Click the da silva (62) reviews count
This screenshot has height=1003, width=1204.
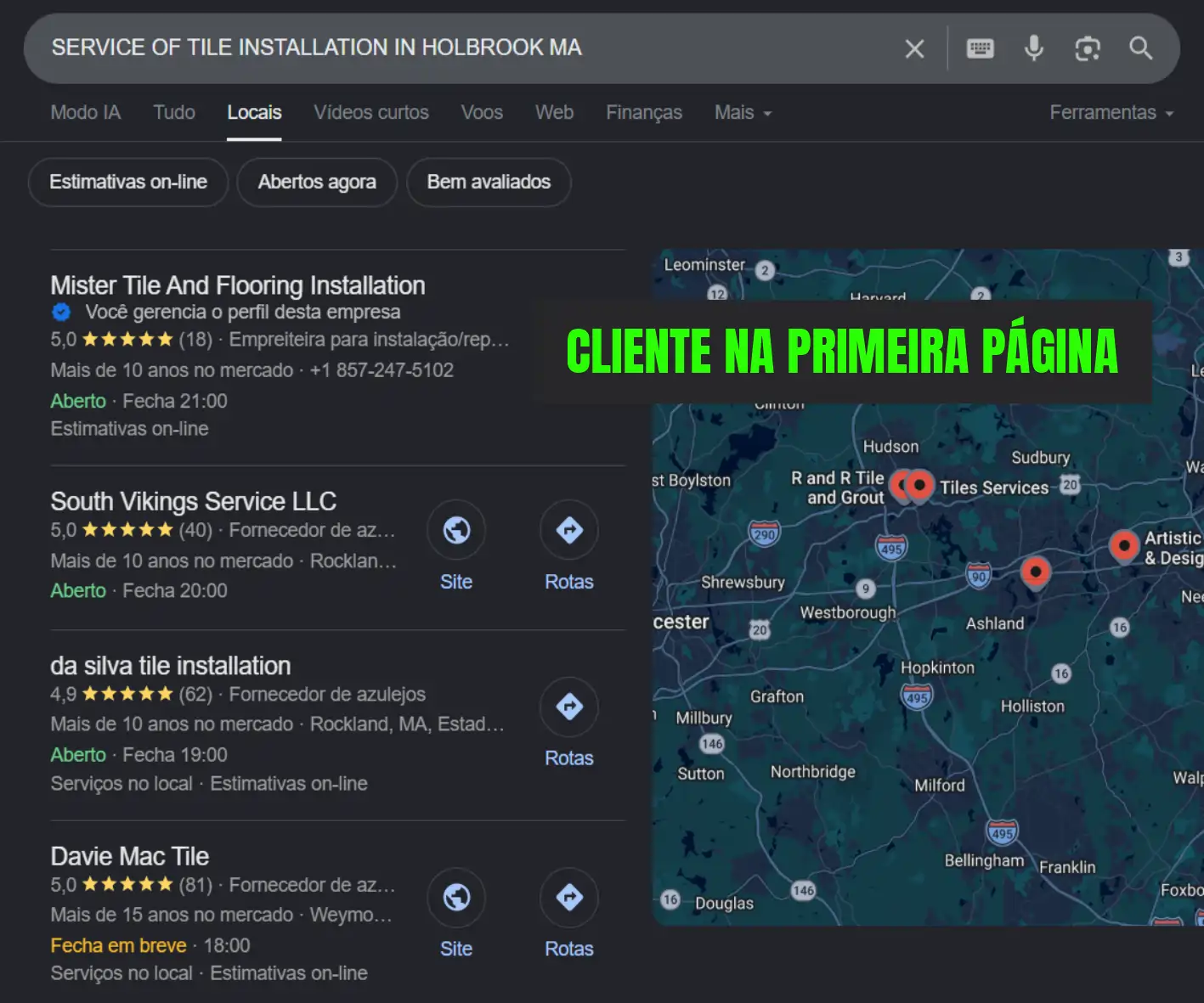195,694
